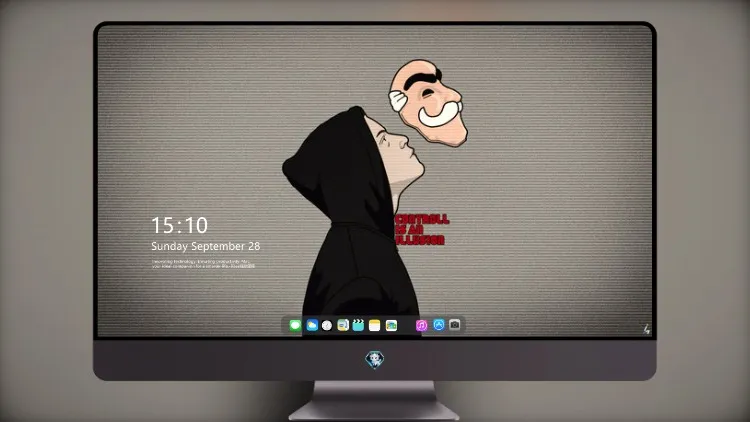Click the floating mustache mask on wallpaper
Image resolution: width=750 pixels, height=422 pixels.
428,102
